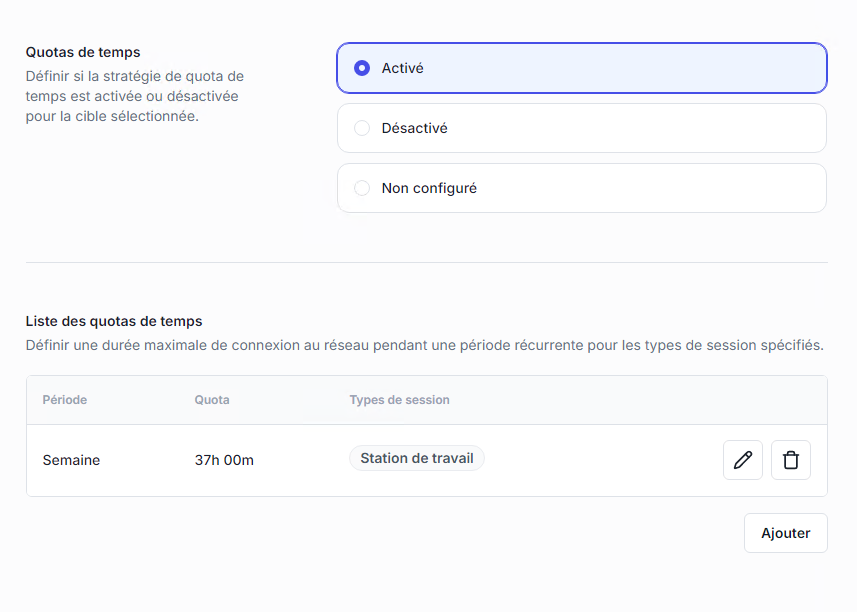Click the horizontal divider between sections
Screen dimensions: 857x612
point(427,262)
